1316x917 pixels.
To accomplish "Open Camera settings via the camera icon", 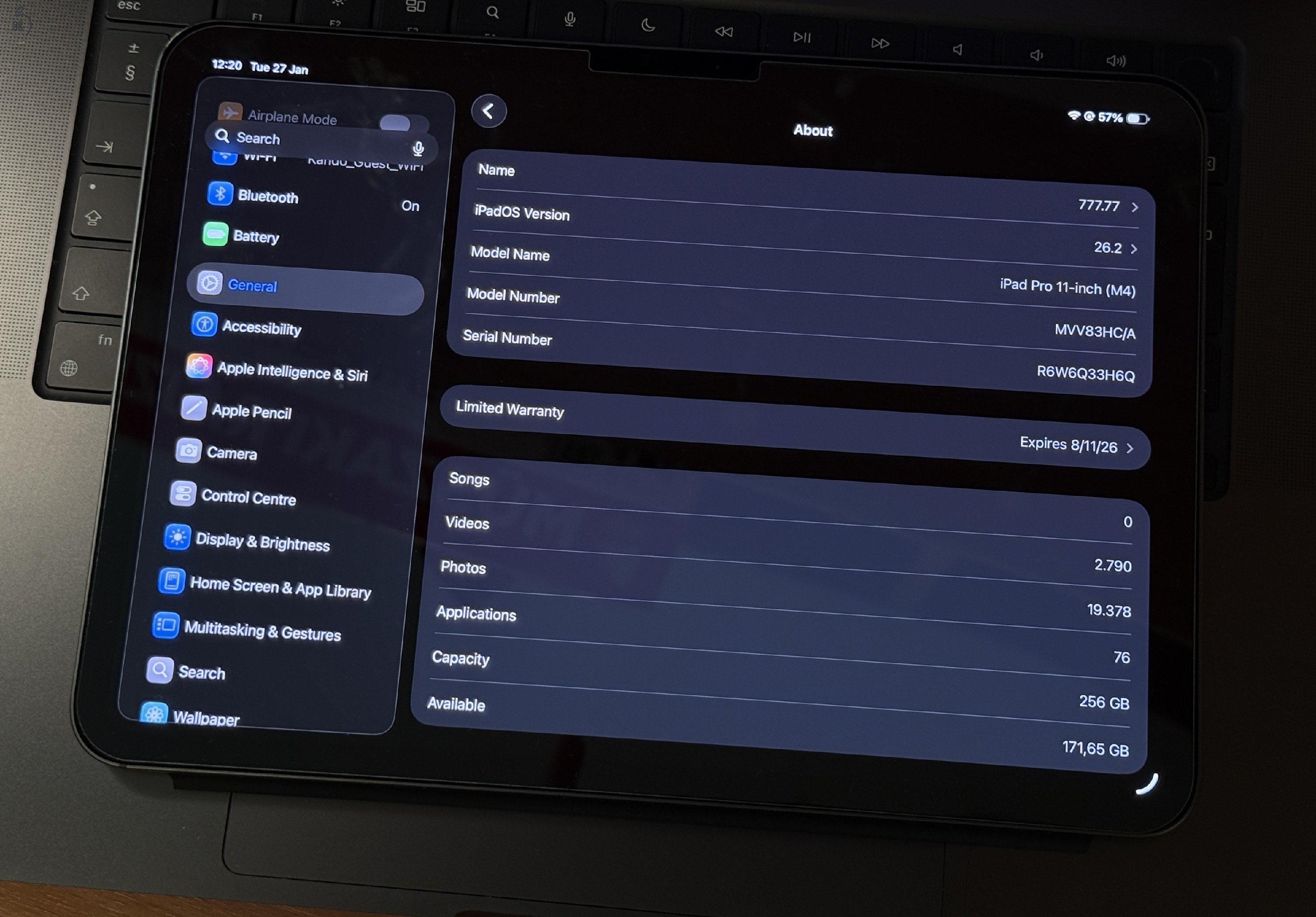I will click(x=189, y=450).
